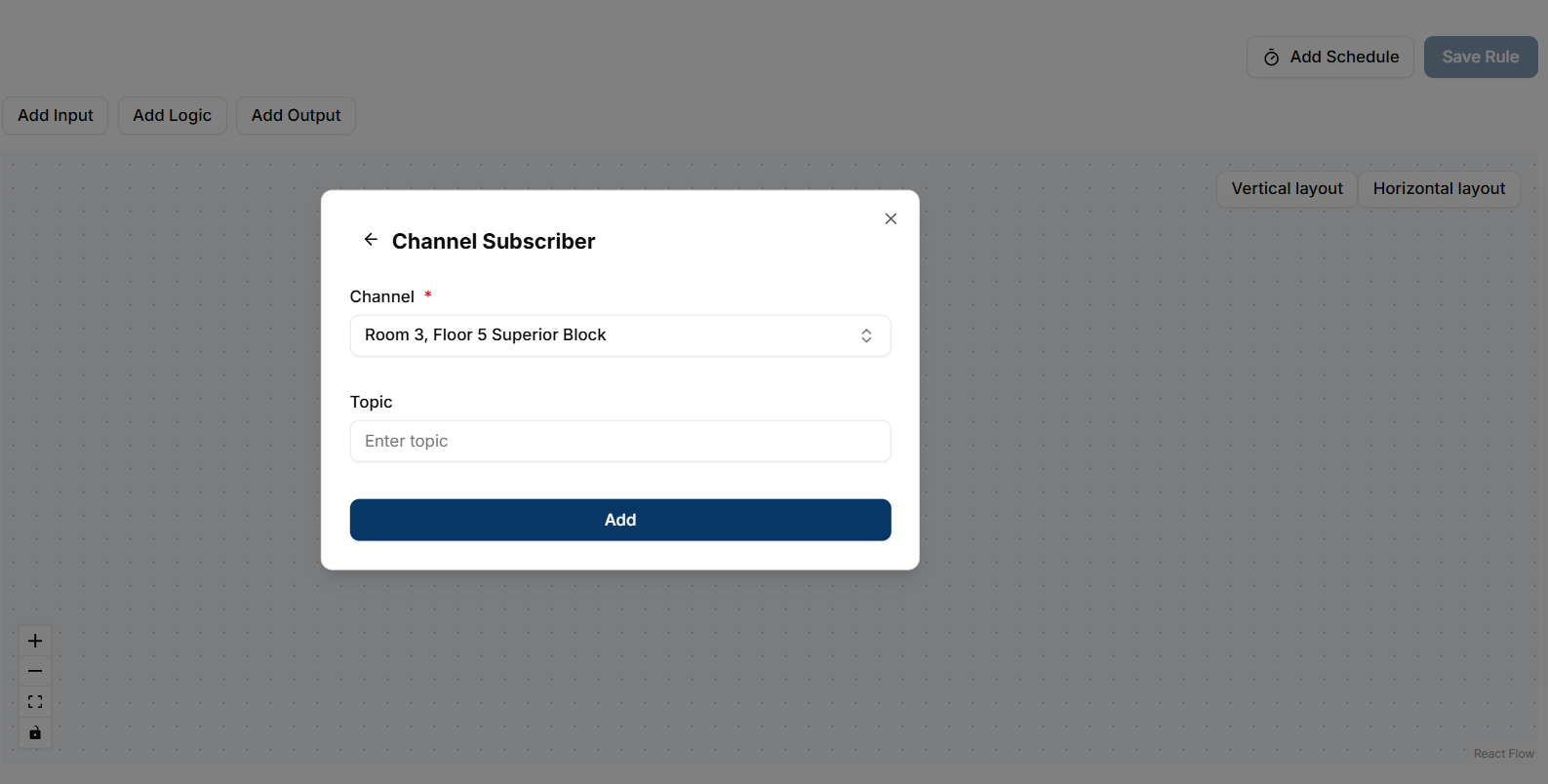The height and width of the screenshot is (784, 1548).
Task: Open the Channel dropdown chevrons
Action: [866, 335]
